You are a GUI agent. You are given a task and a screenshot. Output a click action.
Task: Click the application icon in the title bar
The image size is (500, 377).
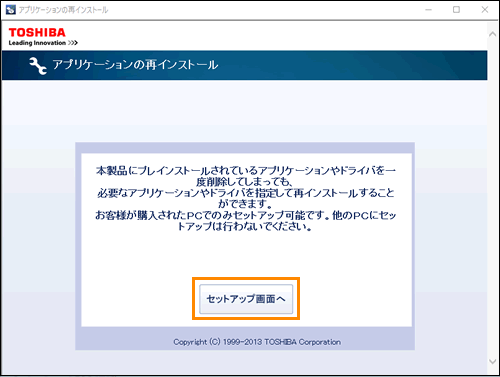tap(10, 10)
